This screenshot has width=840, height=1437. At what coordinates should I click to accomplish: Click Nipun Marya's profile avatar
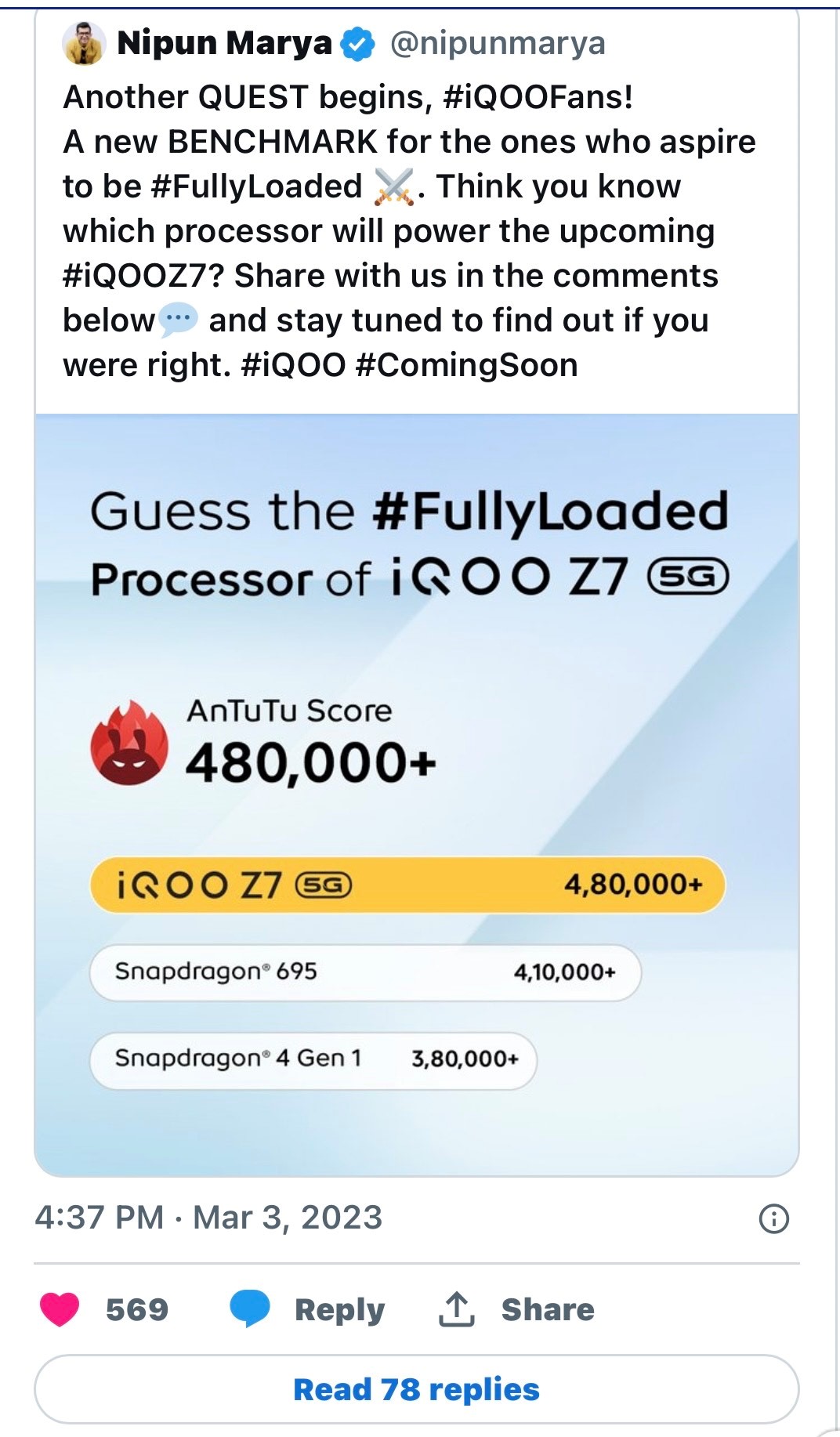pos(83,44)
